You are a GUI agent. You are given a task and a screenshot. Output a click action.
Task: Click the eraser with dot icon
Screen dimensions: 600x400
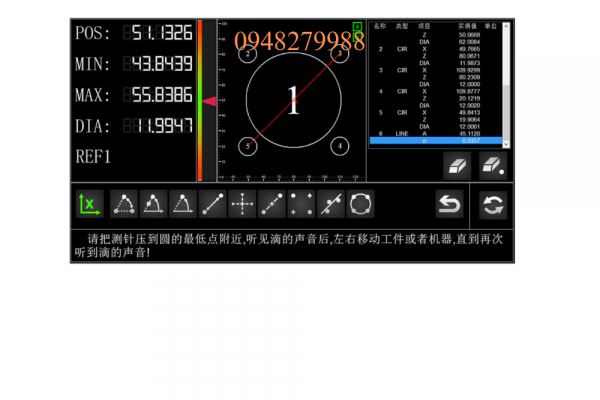493,166
